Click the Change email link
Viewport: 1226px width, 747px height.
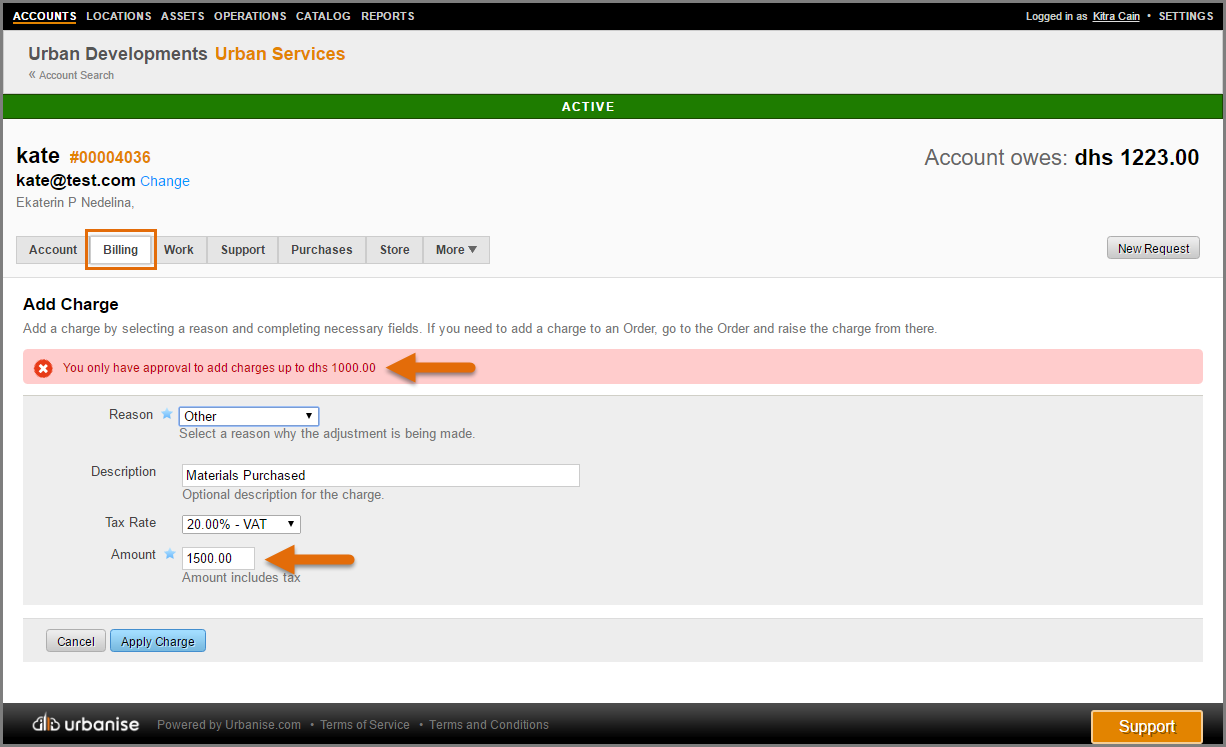click(165, 181)
